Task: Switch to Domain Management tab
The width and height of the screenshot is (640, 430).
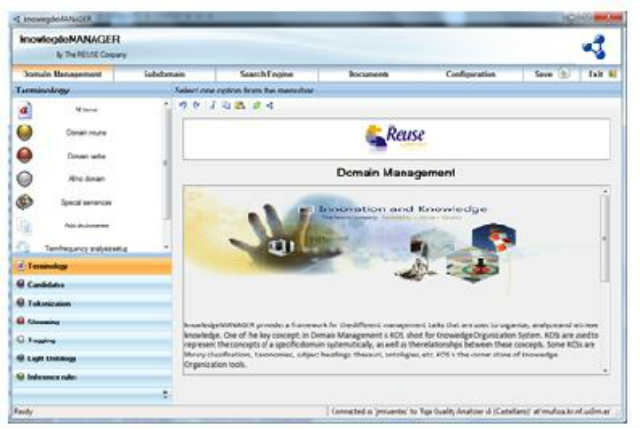Action: click(63, 74)
